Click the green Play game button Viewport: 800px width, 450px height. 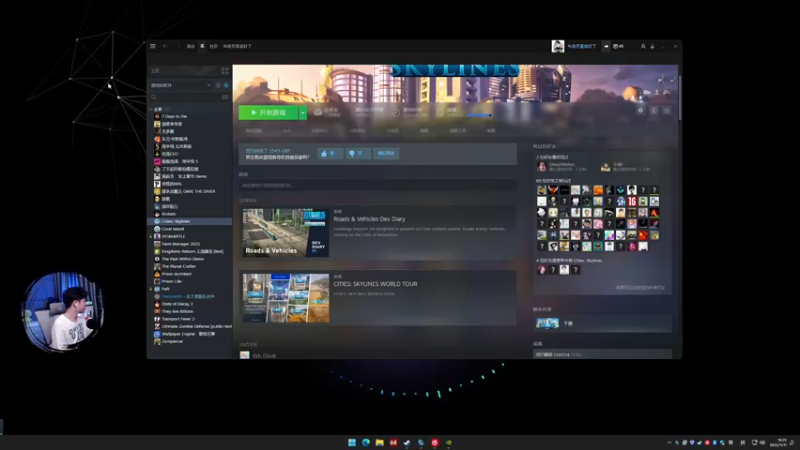click(x=268, y=112)
